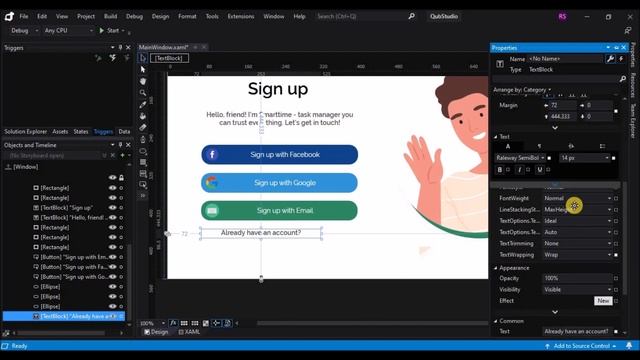
Task: Start debugging with the green play icon
Action: click(102, 30)
